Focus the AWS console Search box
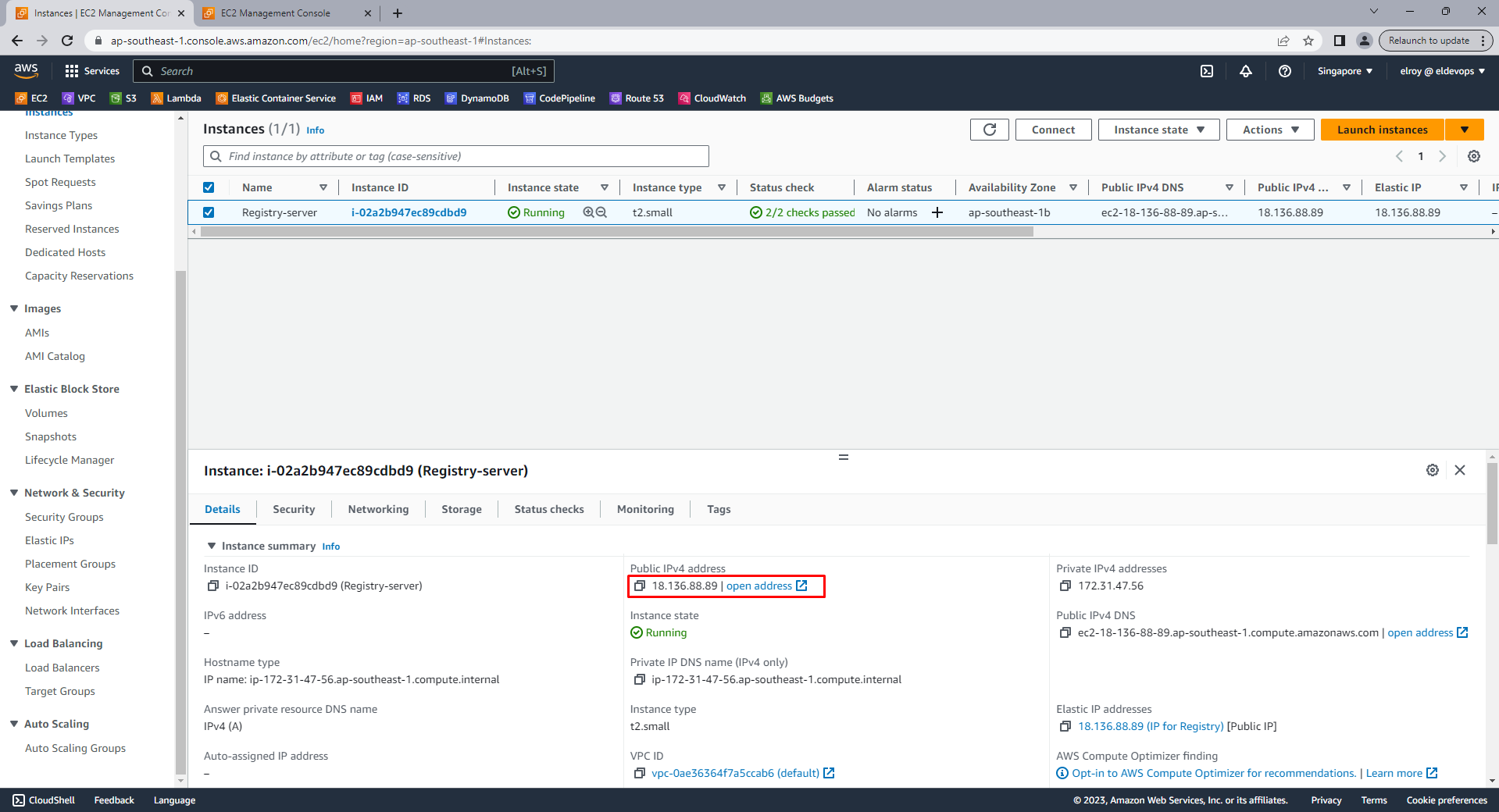The height and width of the screenshot is (812, 1499). click(x=344, y=71)
